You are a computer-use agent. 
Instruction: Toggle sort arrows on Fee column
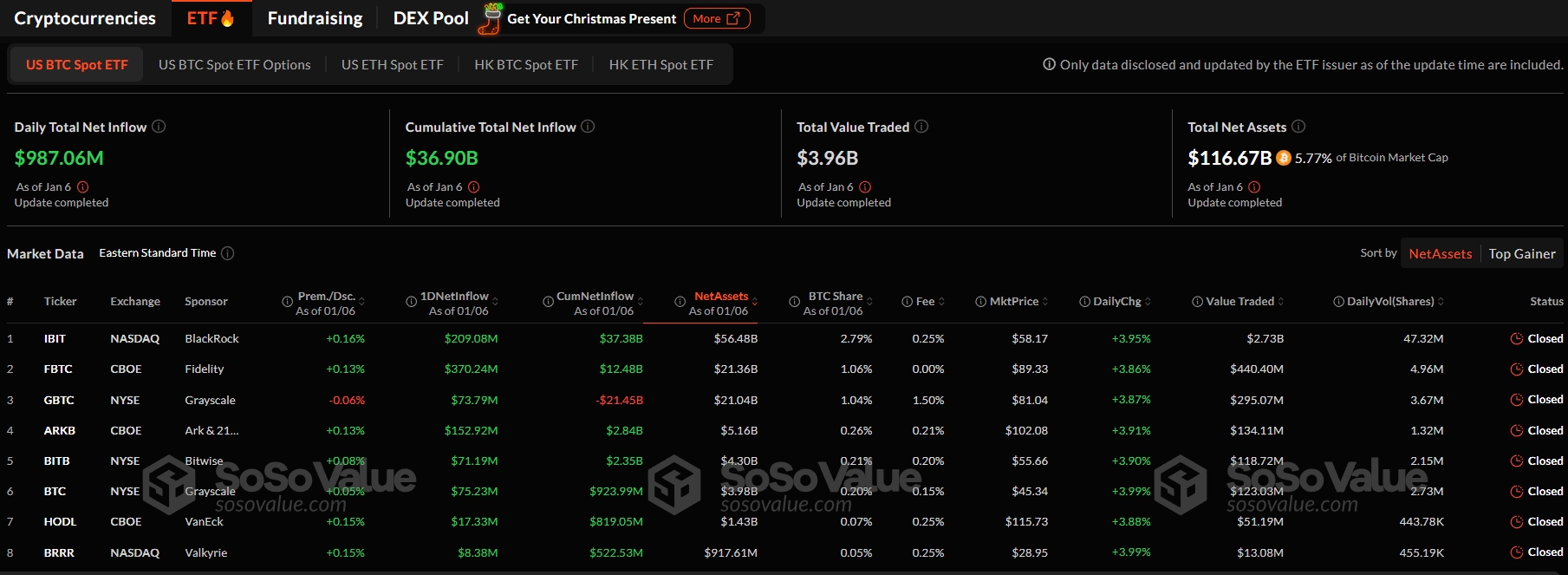click(x=941, y=302)
